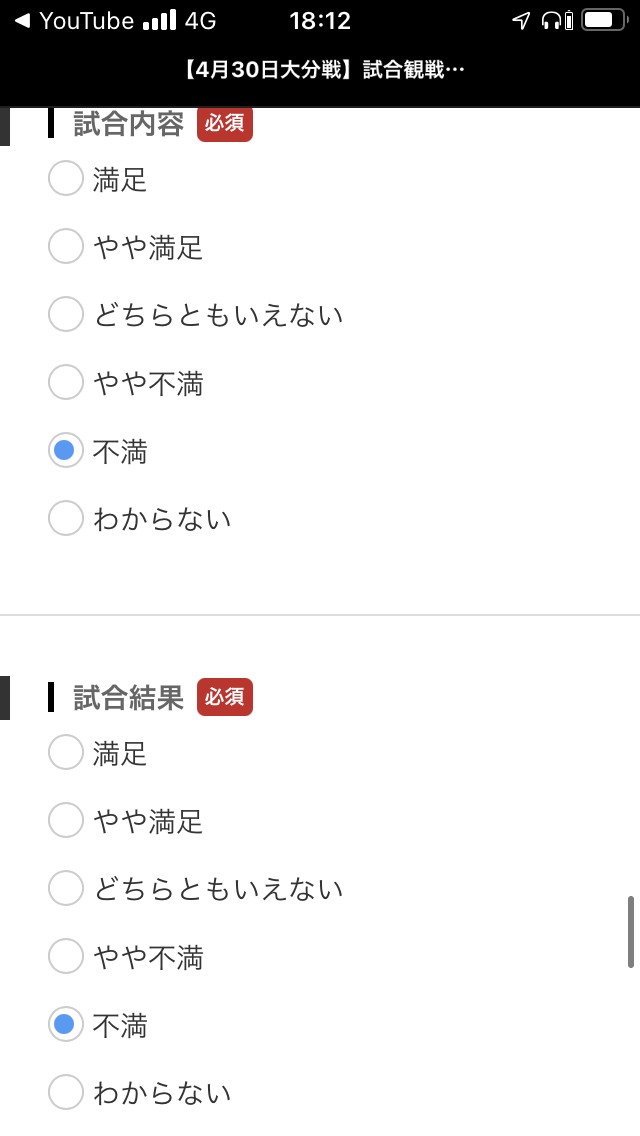Select 満足 under 試合結果
The height and width of the screenshot is (1136, 640).
click(x=66, y=752)
